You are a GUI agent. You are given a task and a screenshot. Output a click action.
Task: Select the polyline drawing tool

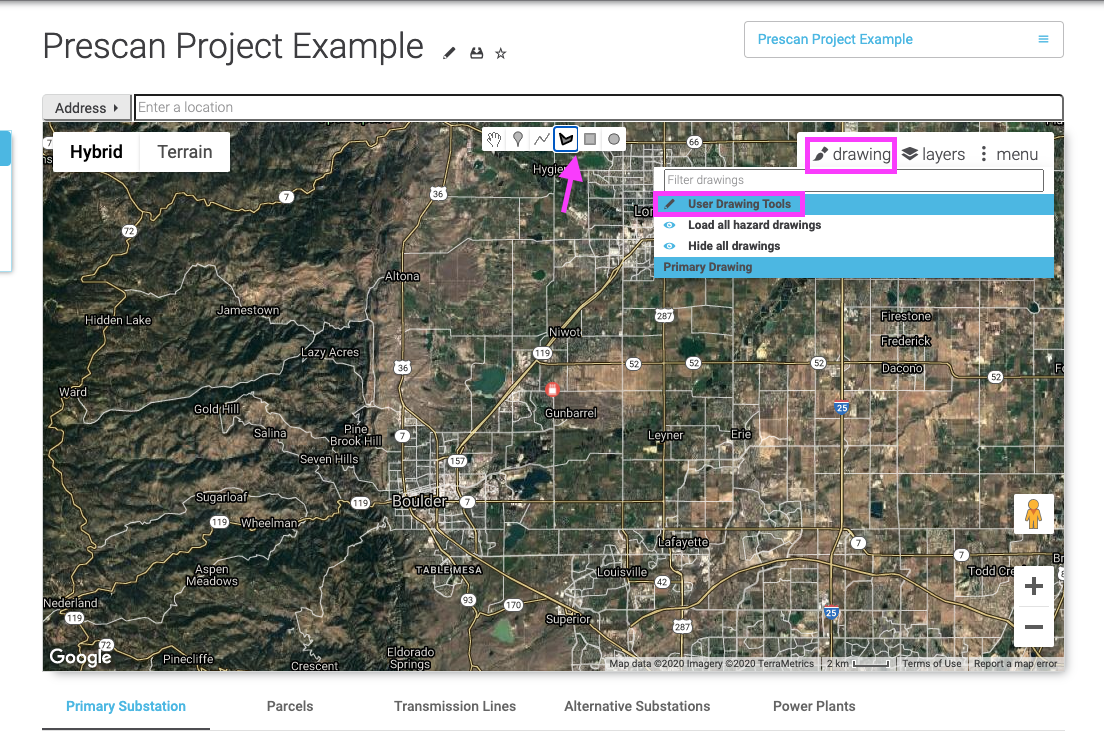(x=541, y=139)
